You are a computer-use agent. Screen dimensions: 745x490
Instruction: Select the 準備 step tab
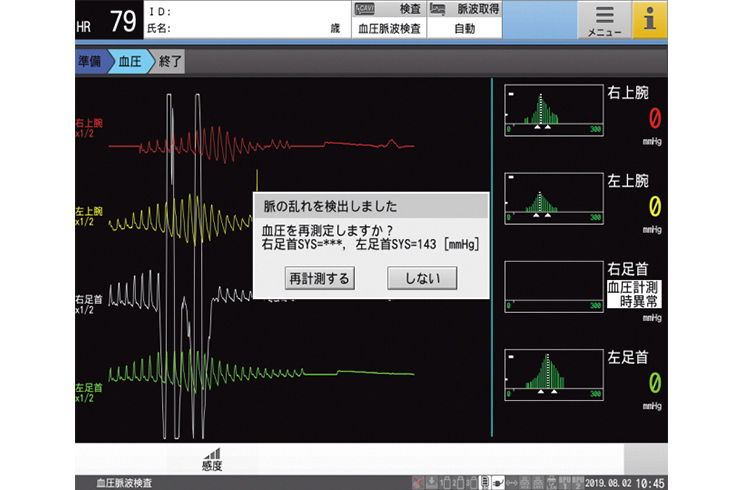coord(91,61)
